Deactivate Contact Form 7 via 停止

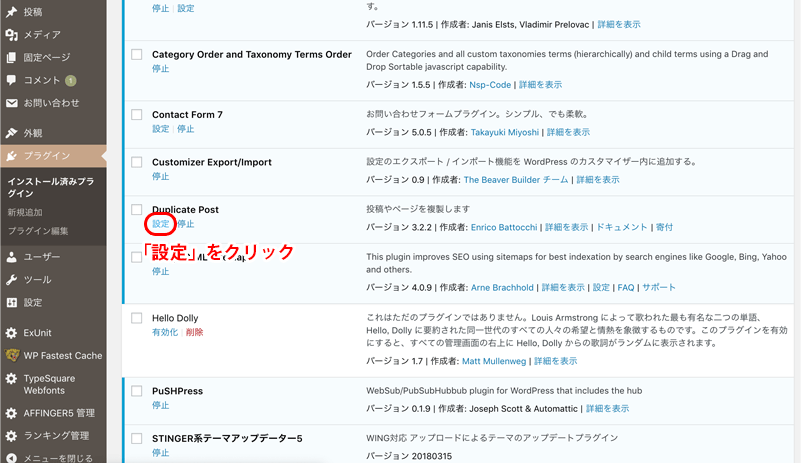click(185, 129)
